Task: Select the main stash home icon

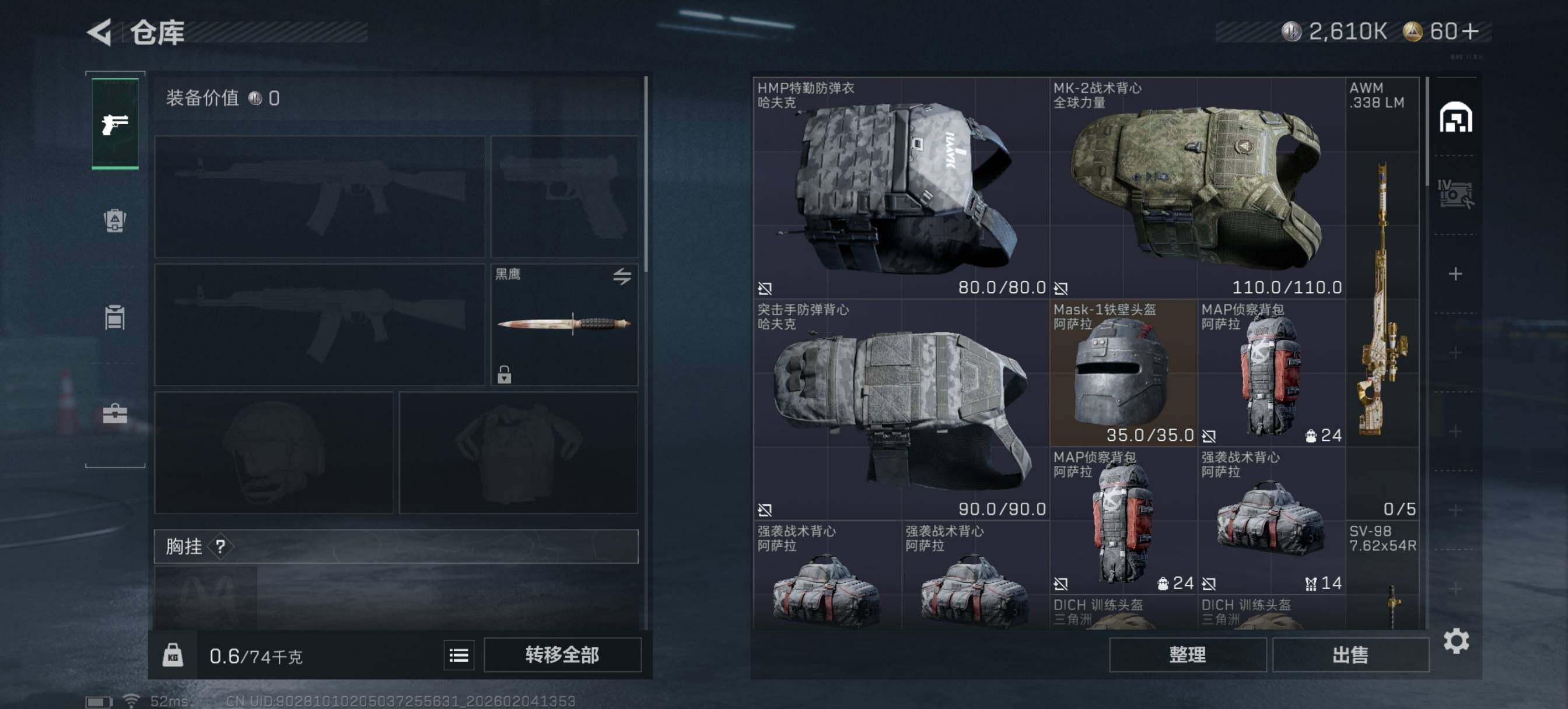Action: pos(1455,117)
